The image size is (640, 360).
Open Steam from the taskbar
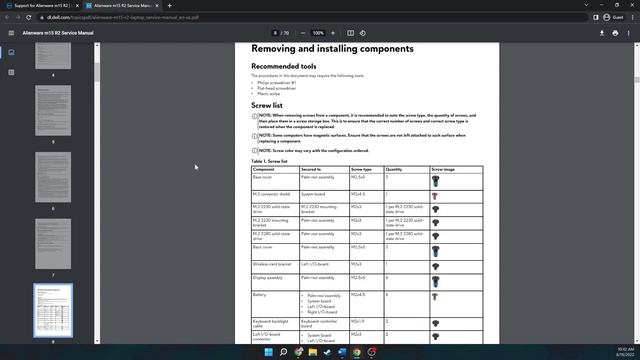tap(327, 352)
